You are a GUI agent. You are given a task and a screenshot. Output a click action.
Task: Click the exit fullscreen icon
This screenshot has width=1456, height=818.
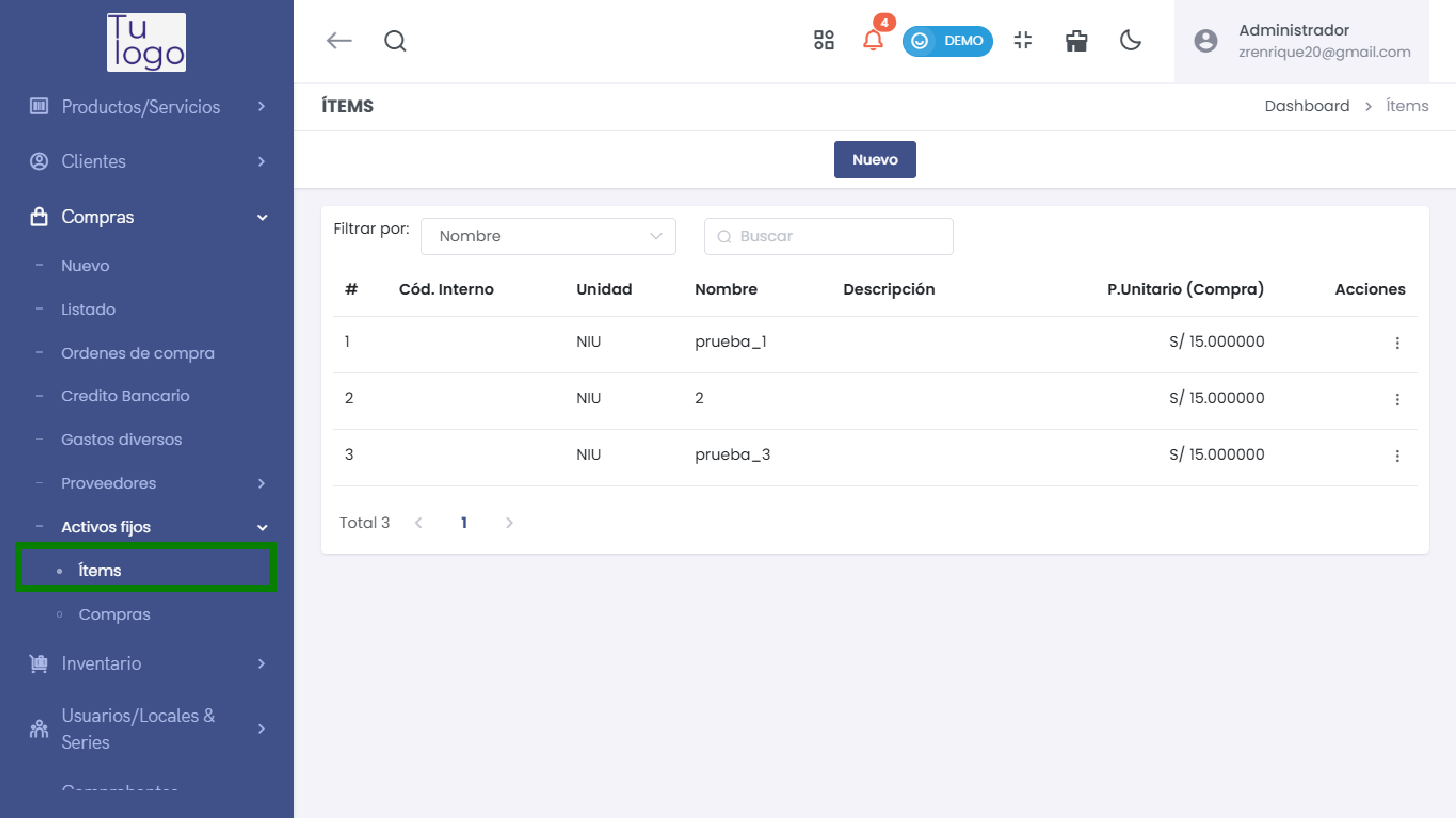click(x=1022, y=41)
